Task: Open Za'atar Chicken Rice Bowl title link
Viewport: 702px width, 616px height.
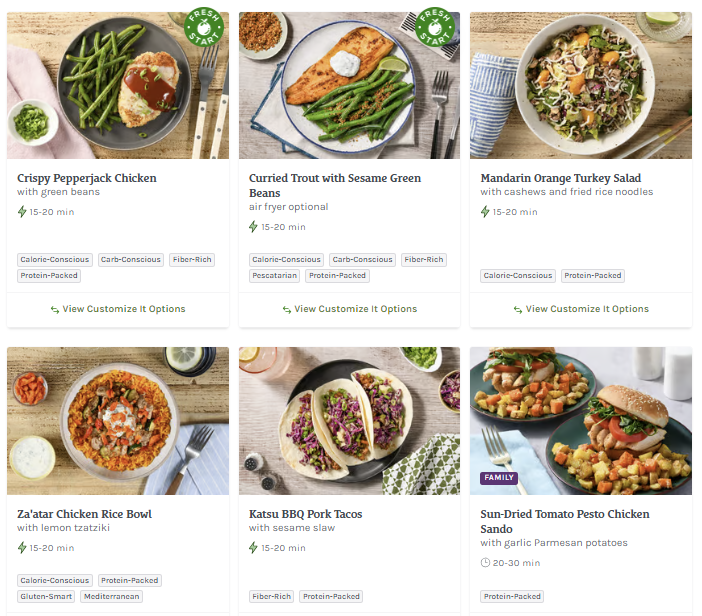Action: 84,514
